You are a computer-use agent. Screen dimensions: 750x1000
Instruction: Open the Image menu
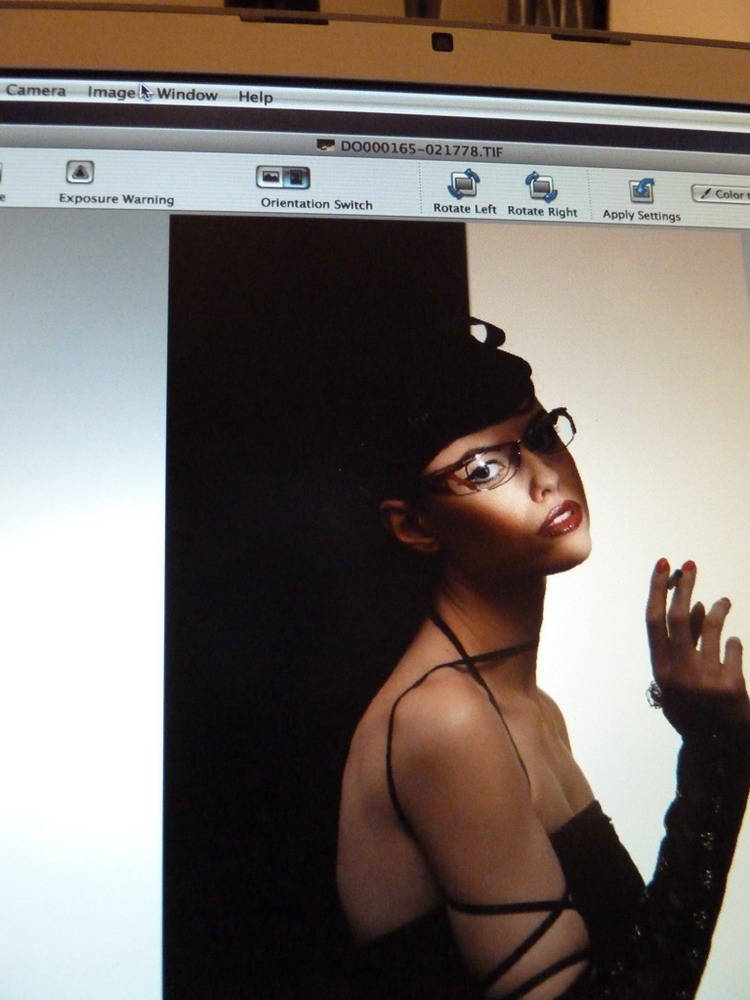click(111, 92)
